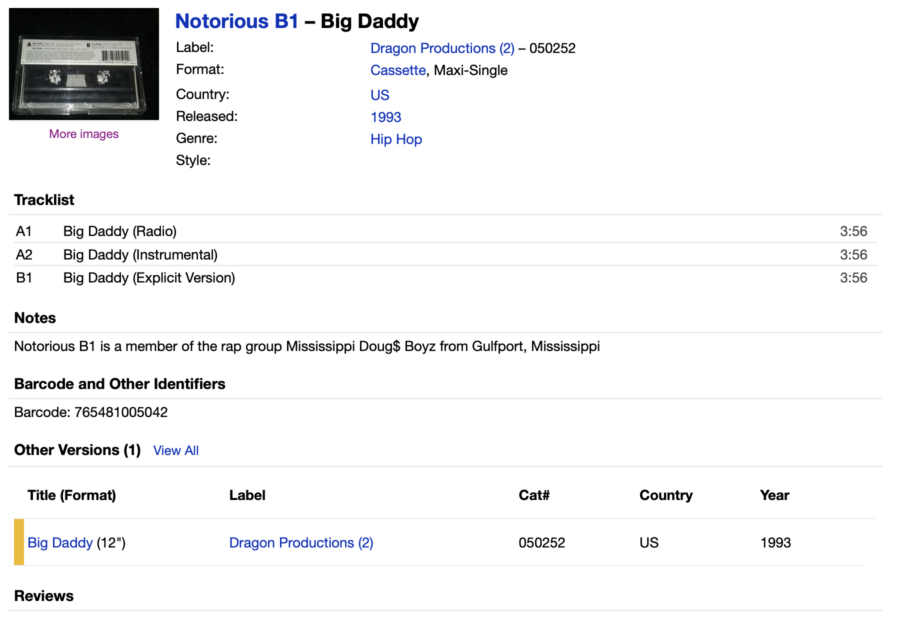This screenshot has height=628, width=905.
Task: Click the Label column header
Action: 247,495
